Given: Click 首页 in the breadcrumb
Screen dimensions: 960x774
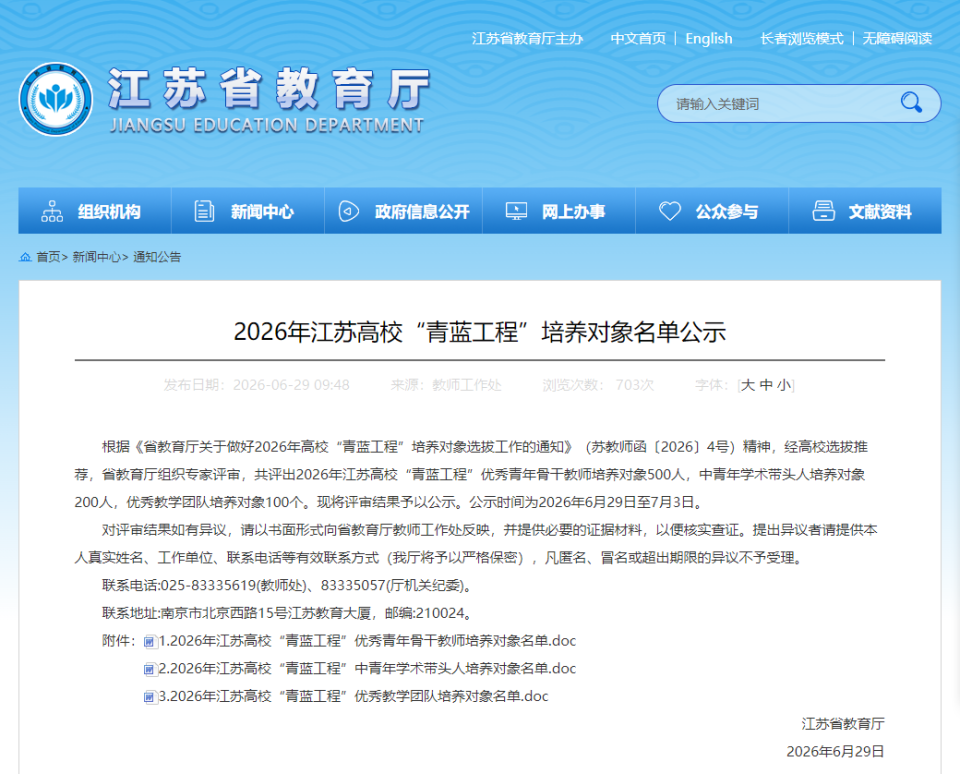Looking at the screenshot, I should (48, 257).
